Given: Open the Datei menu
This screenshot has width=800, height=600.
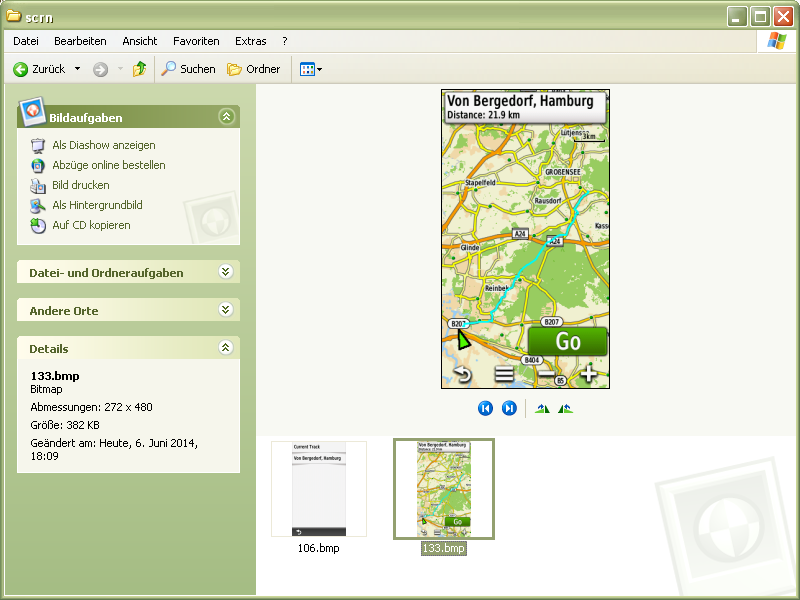Looking at the screenshot, I should pos(26,41).
